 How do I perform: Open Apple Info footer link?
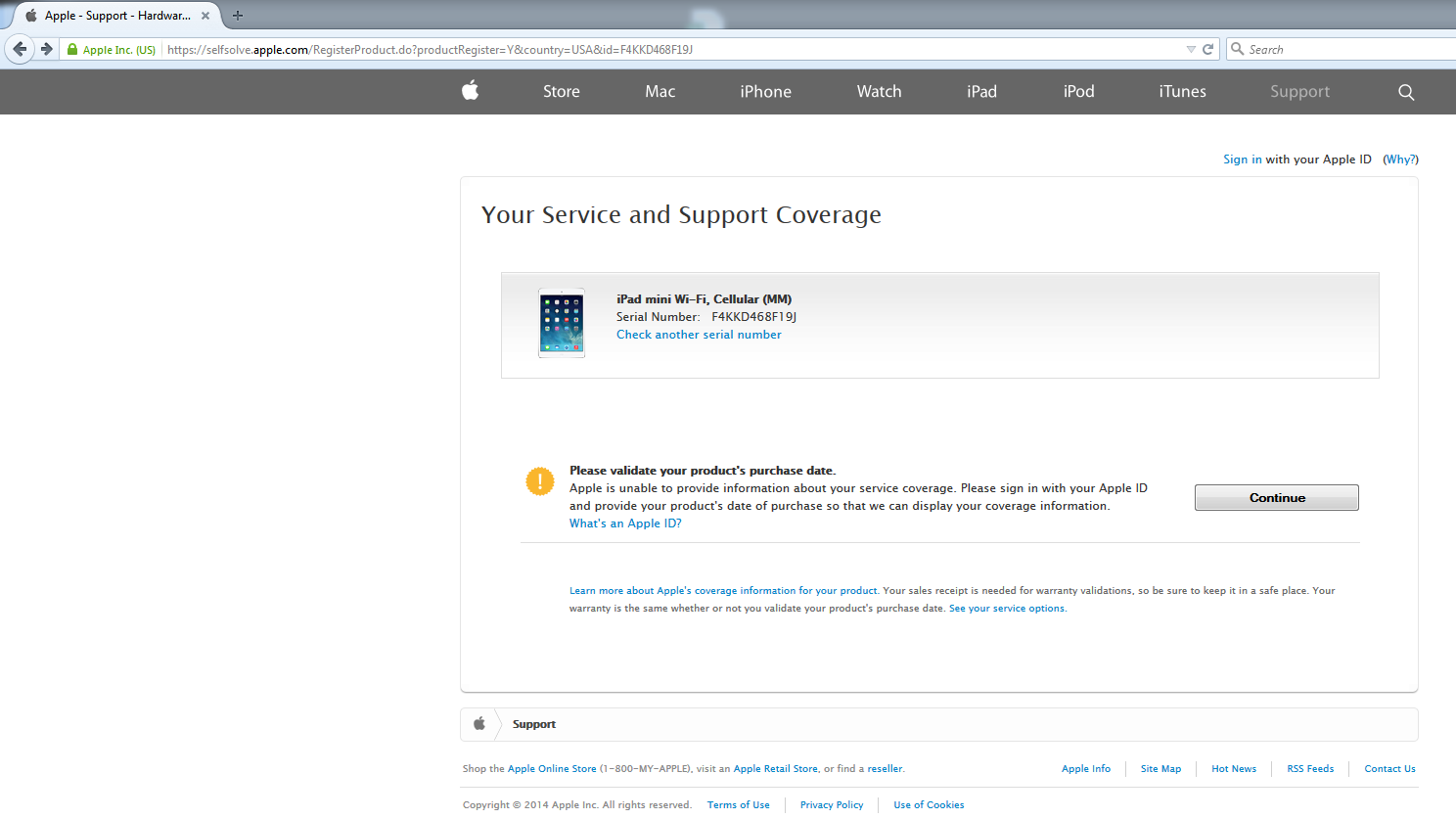1086,769
